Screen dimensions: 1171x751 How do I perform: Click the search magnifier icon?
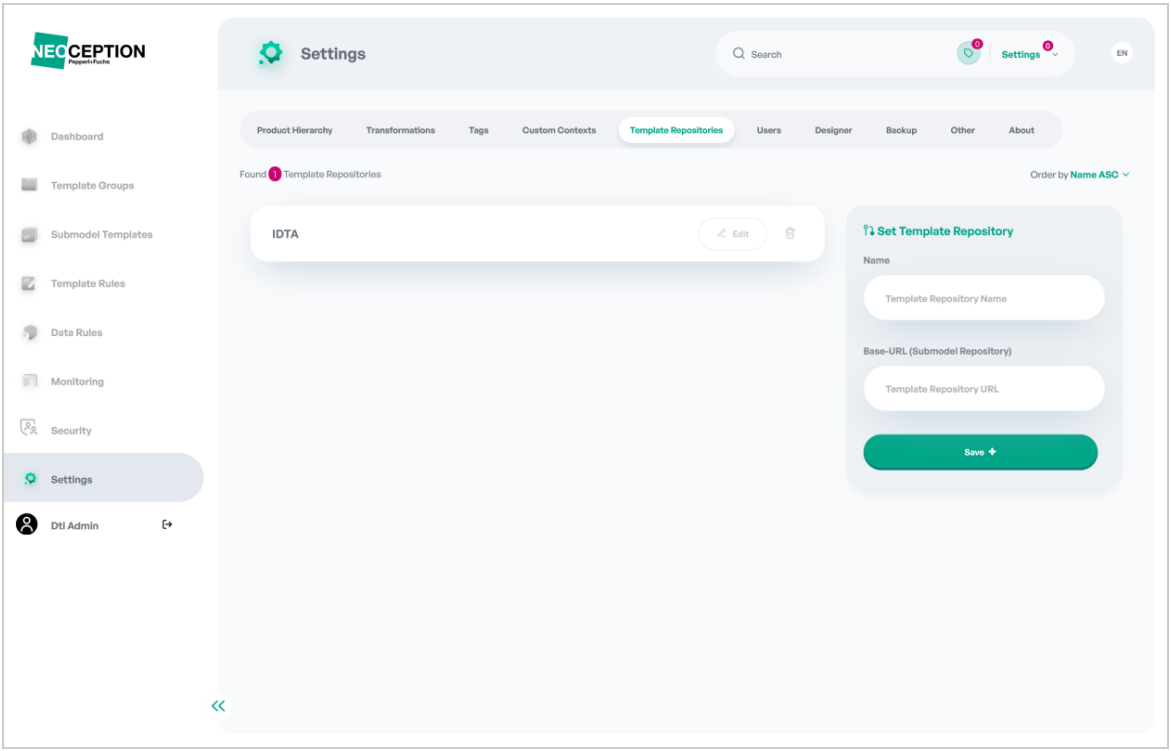739,54
